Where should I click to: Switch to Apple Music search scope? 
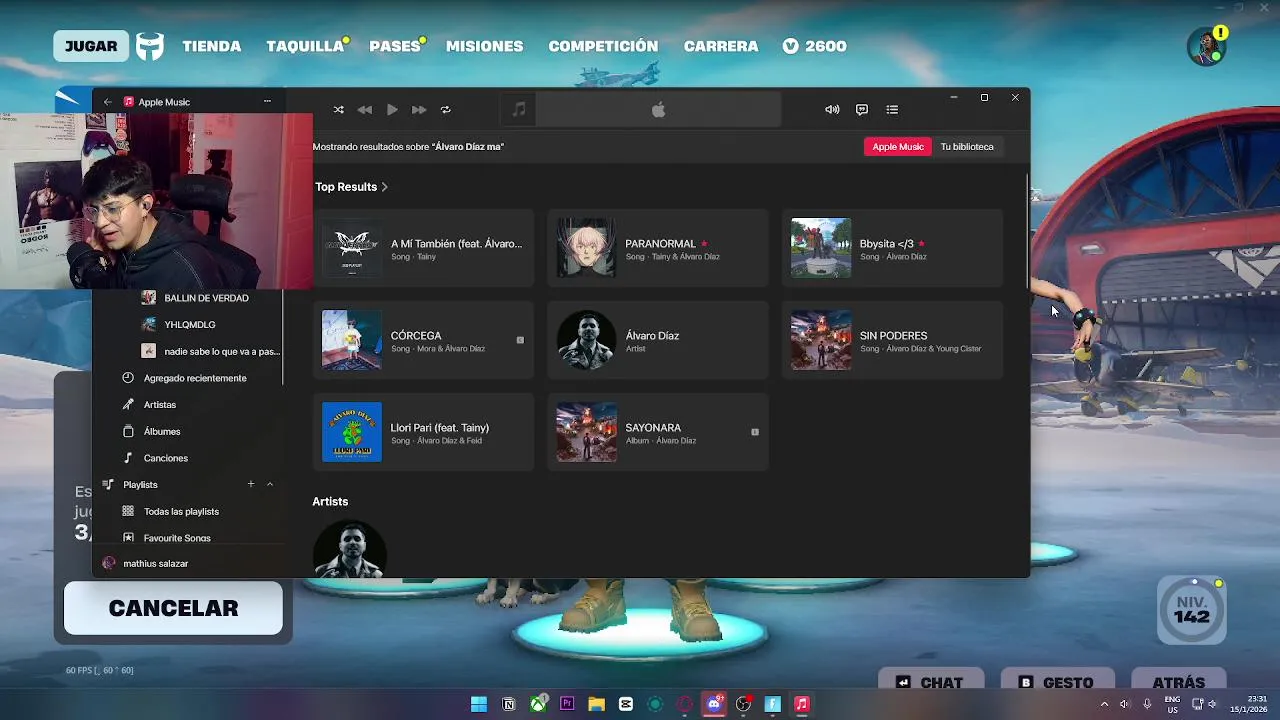pyautogui.click(x=898, y=147)
